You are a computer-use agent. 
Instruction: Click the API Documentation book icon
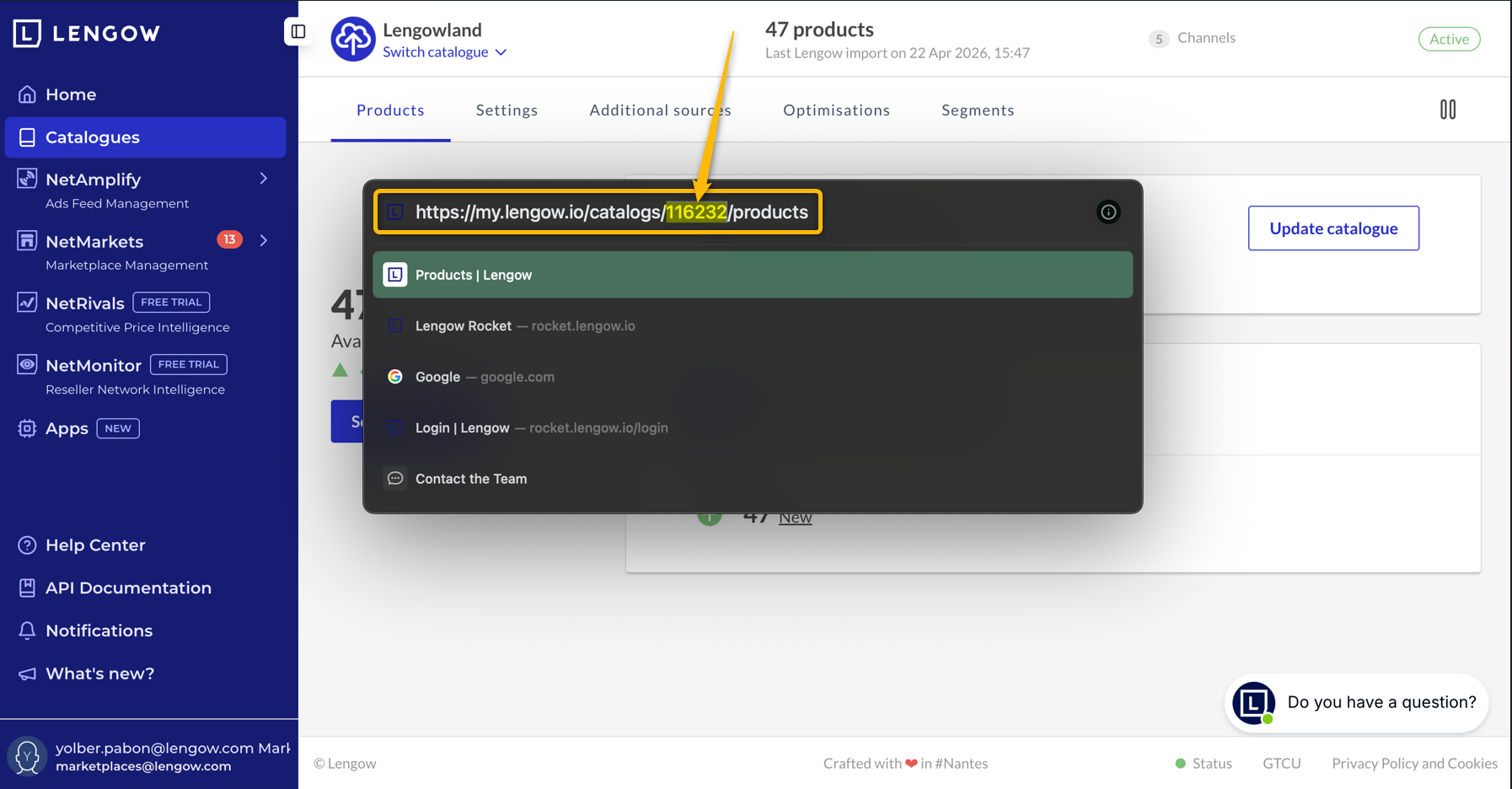(27, 588)
